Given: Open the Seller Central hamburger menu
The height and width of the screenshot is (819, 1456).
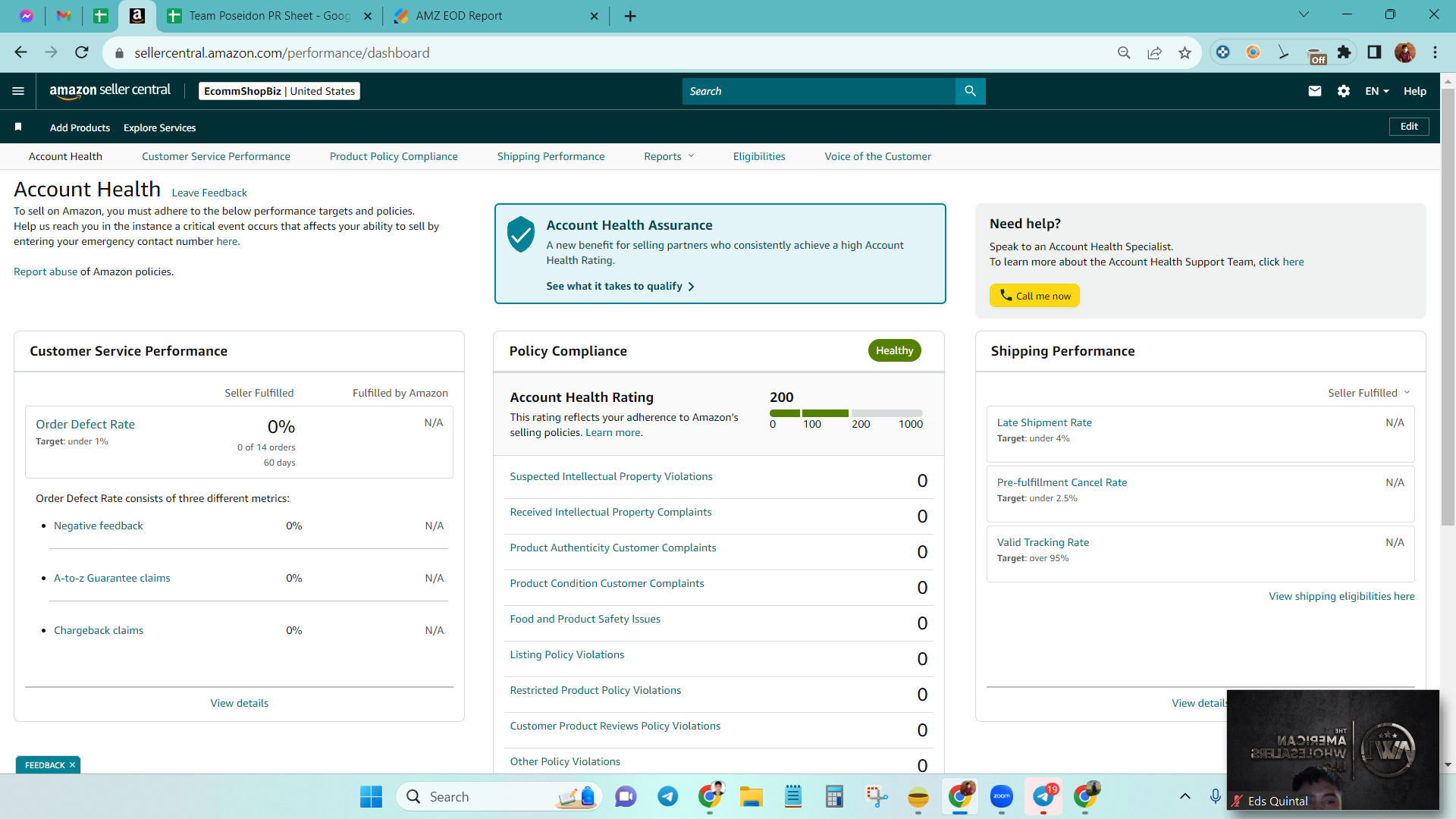Looking at the screenshot, I should coord(18,91).
